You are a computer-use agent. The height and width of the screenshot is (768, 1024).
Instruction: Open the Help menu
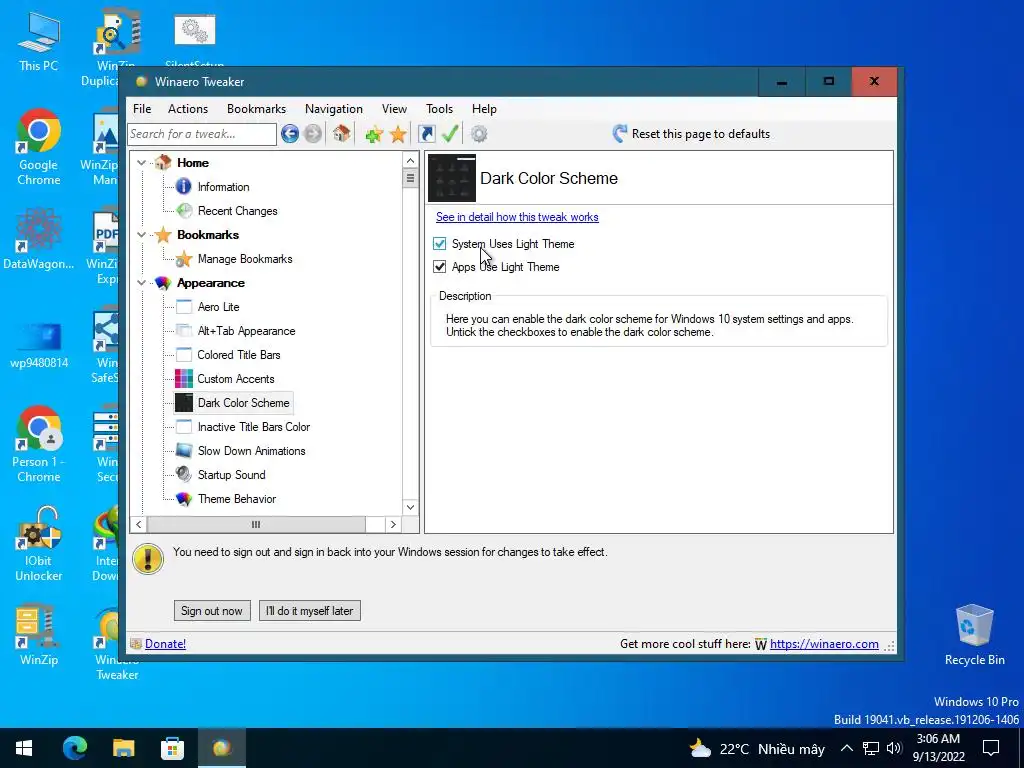click(x=484, y=109)
